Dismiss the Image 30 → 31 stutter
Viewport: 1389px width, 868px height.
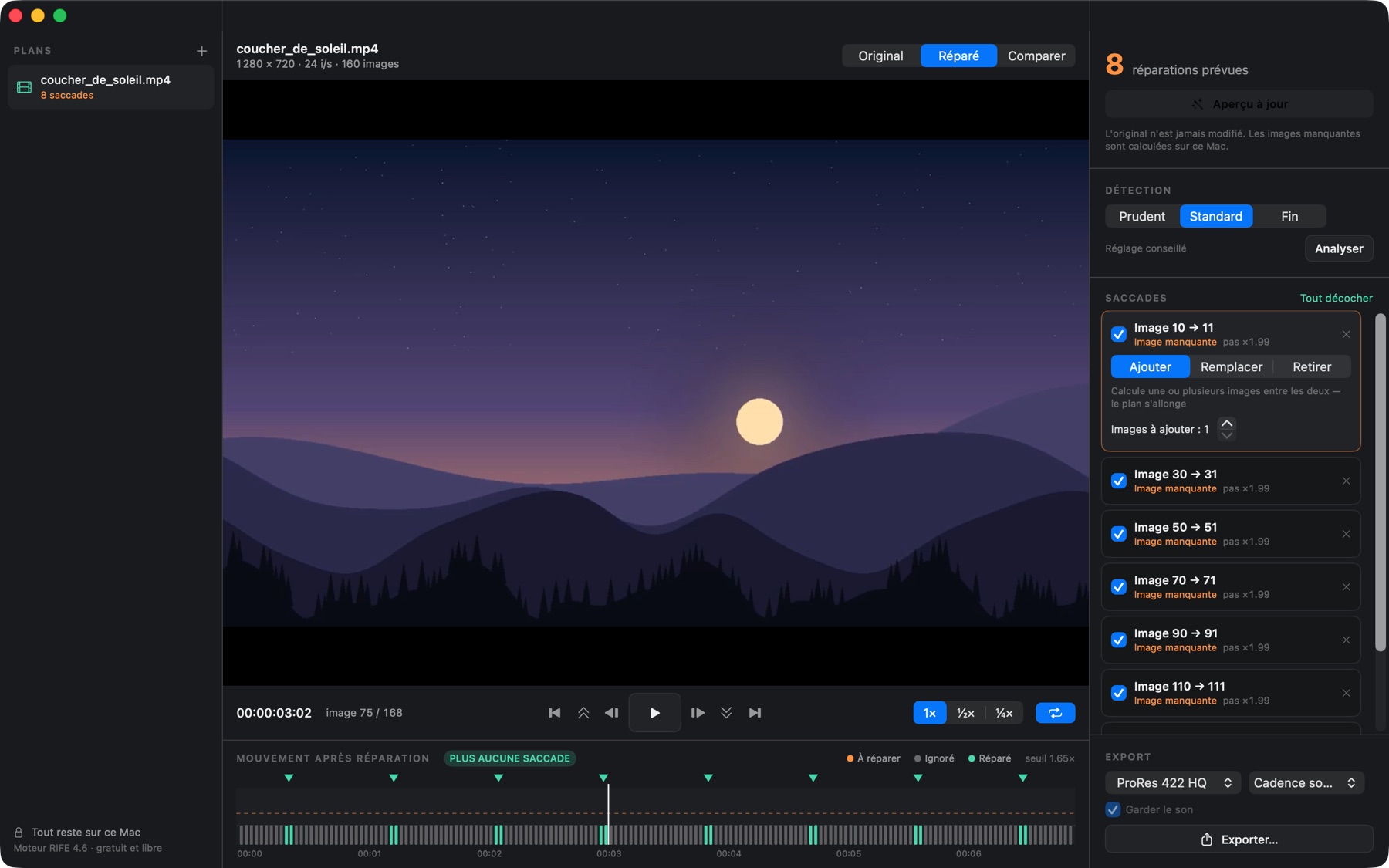[x=1346, y=481]
